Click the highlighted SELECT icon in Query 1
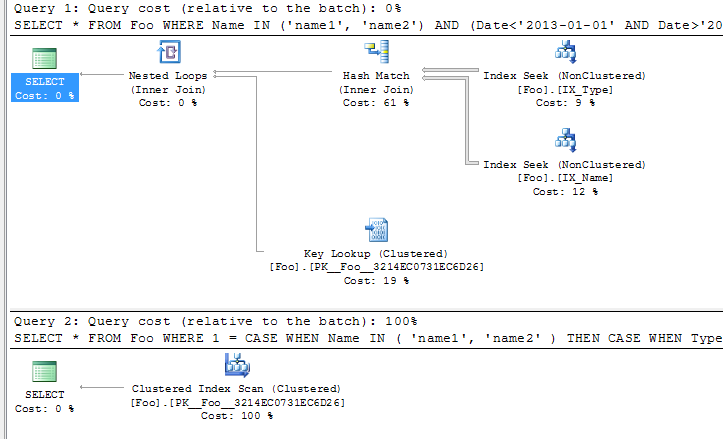Screen dimensions: 723x439 [45, 59]
